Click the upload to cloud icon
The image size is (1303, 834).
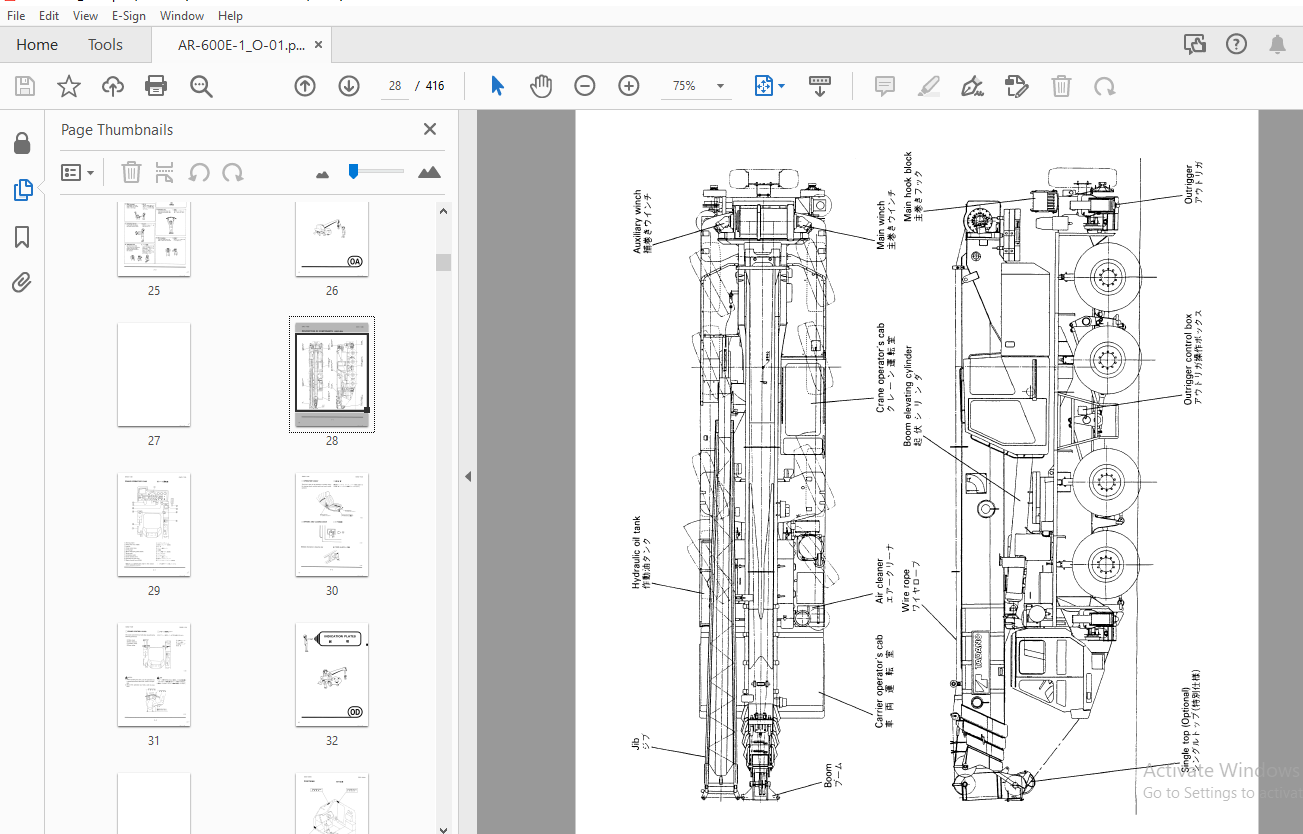coord(113,86)
